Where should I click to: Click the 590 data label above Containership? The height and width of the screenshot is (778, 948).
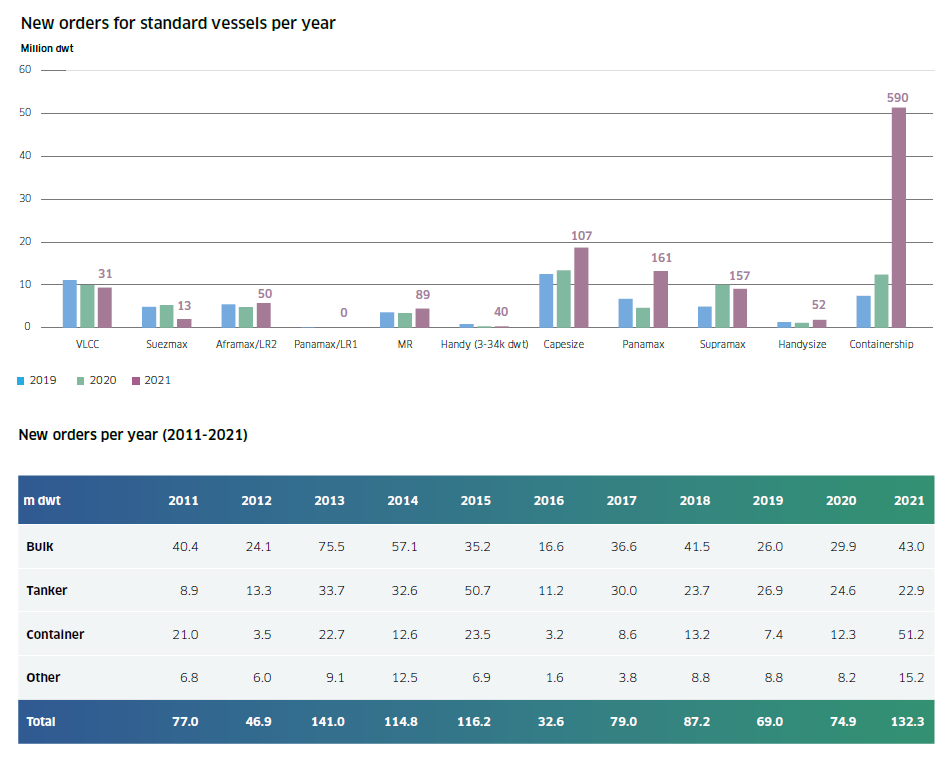coord(899,97)
